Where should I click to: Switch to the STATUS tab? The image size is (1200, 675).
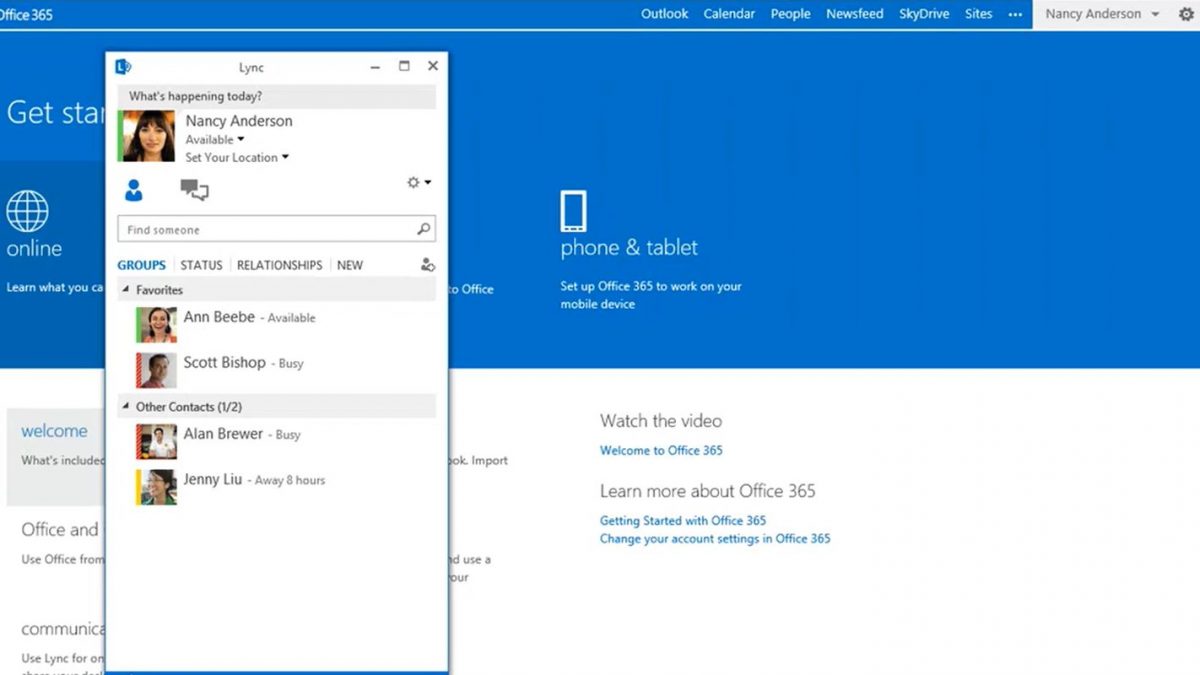tap(201, 265)
